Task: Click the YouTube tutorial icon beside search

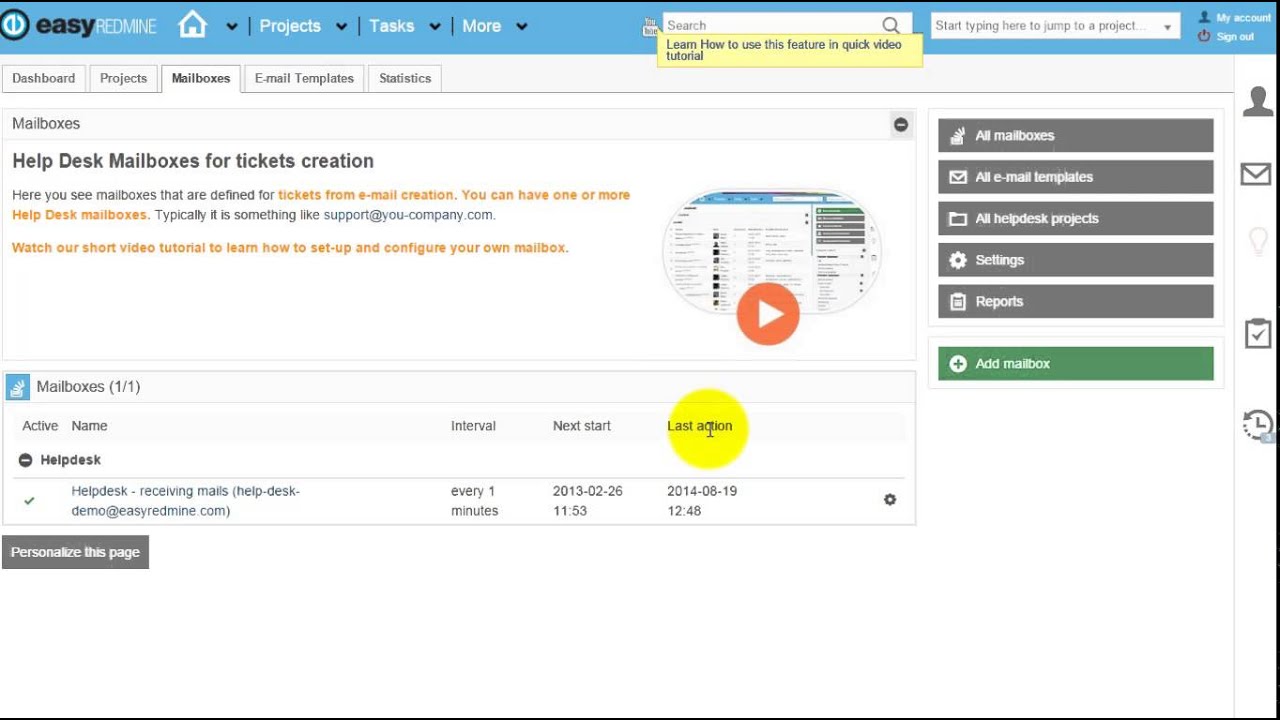Action: pos(651,26)
